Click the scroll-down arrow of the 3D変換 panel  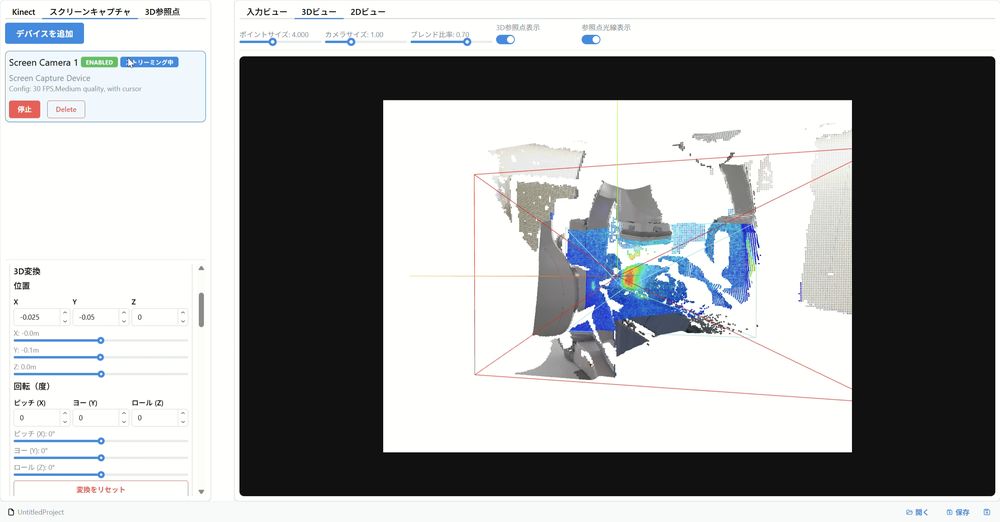tap(201, 491)
